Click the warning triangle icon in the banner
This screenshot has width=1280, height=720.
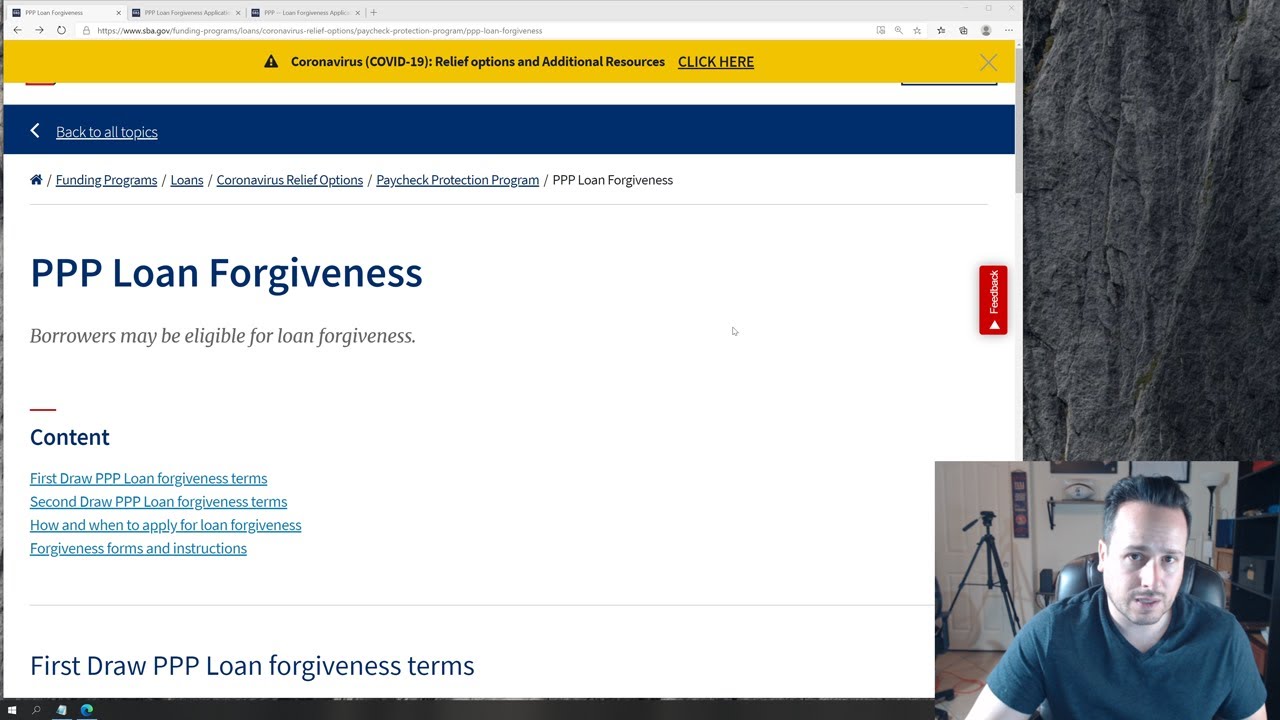(271, 62)
